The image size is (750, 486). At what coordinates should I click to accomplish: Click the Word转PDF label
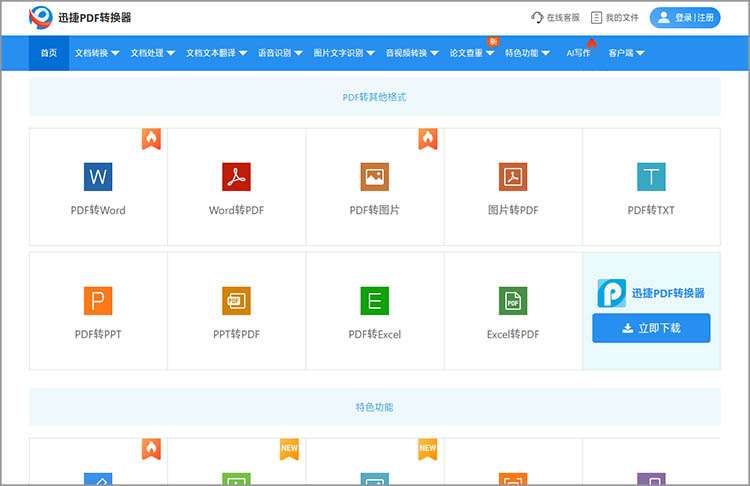236,210
